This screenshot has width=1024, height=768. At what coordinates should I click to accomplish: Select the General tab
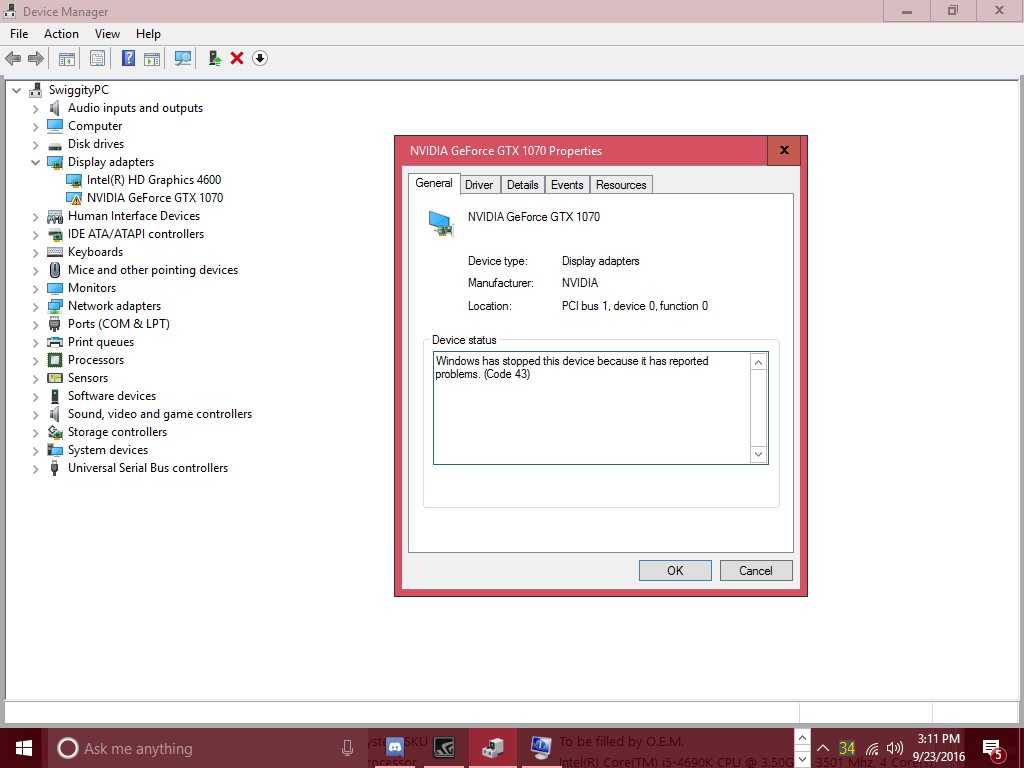tap(434, 184)
